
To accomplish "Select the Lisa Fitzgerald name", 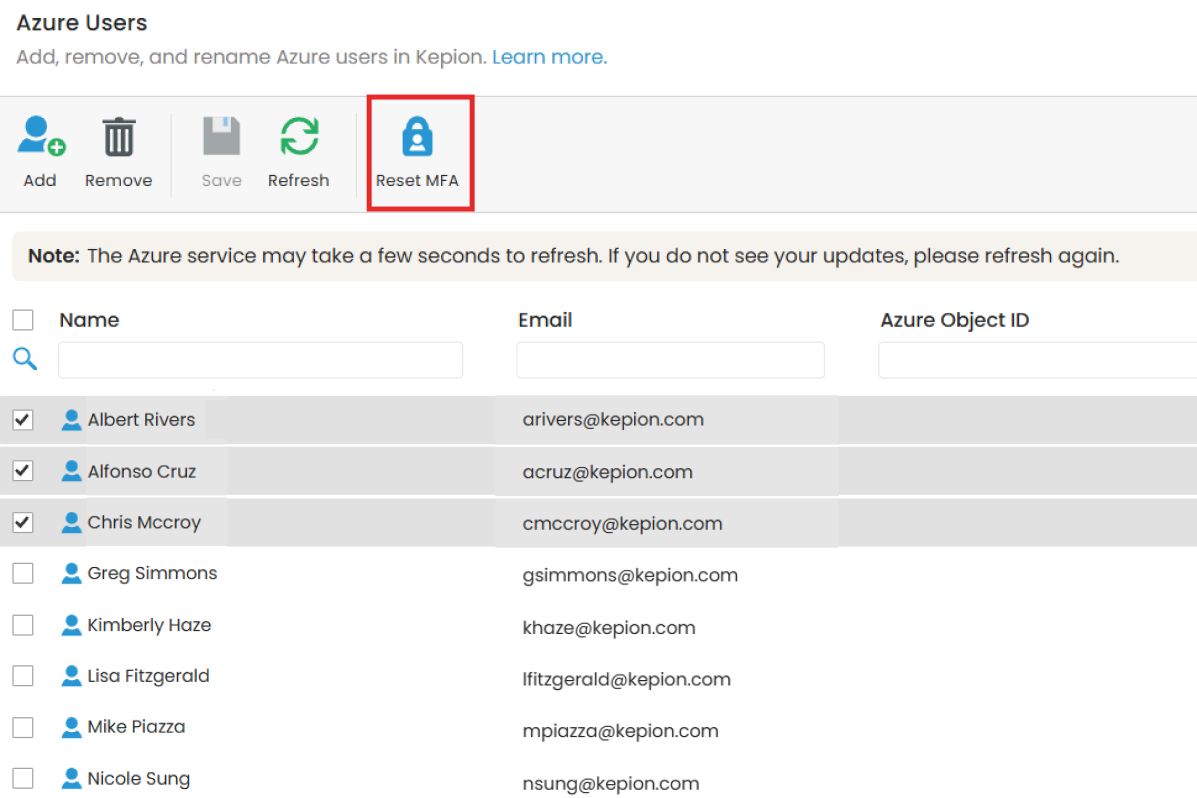I will (x=149, y=677).
